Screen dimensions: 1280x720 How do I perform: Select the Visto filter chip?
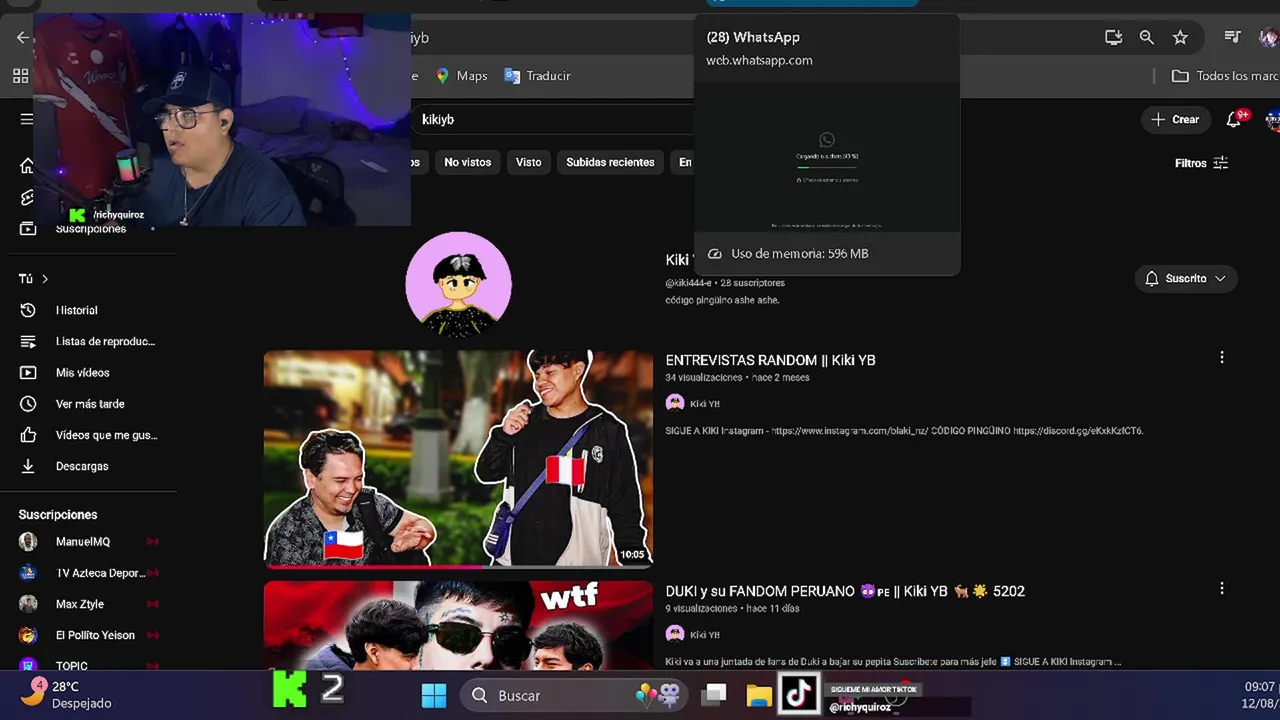529,162
